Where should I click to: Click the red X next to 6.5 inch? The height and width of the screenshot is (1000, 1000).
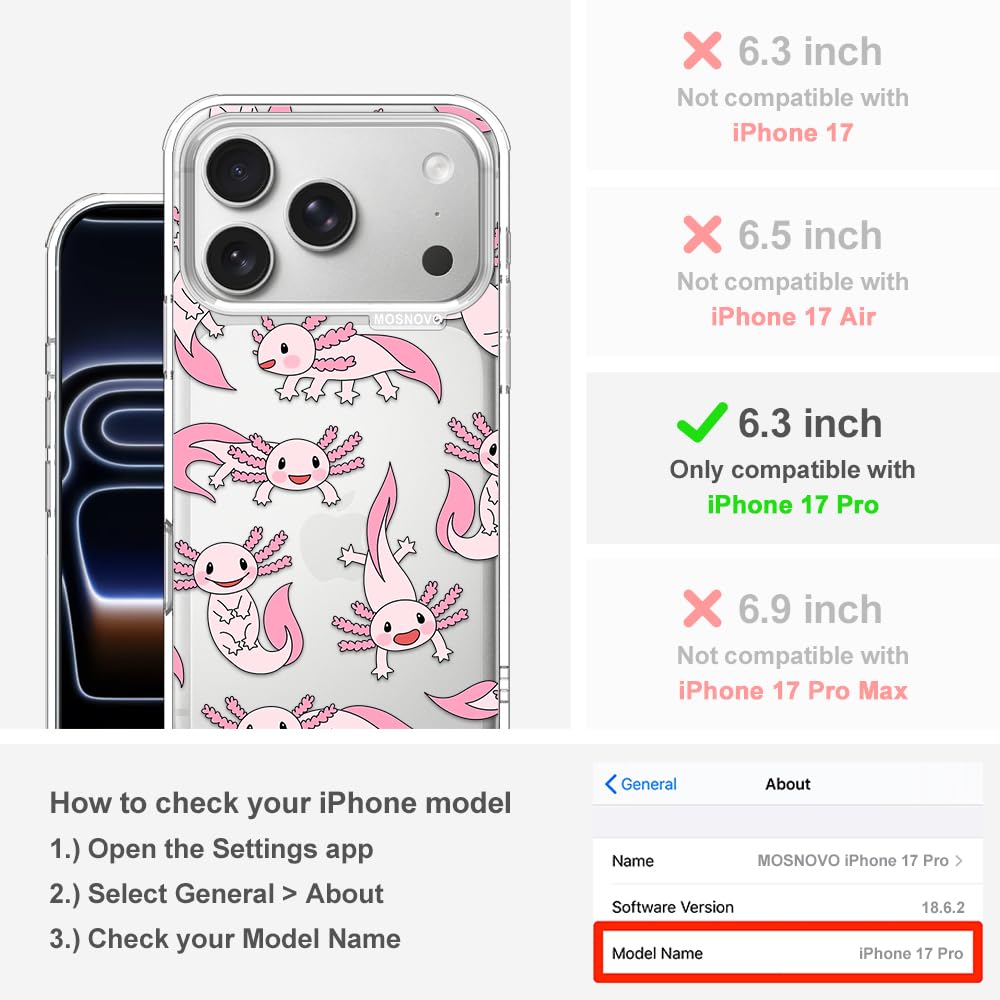(x=702, y=234)
